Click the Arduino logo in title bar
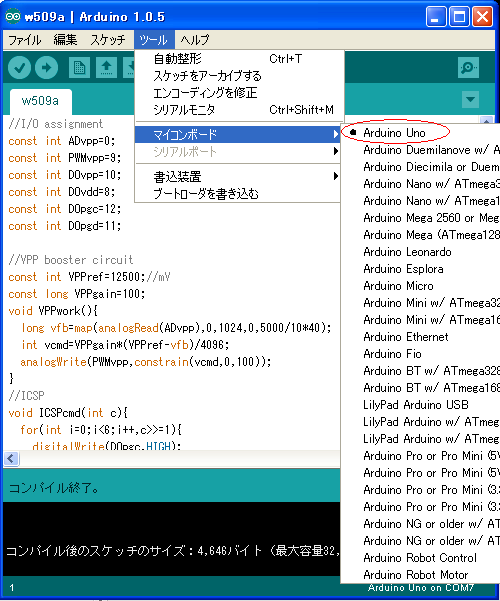The height and width of the screenshot is (601, 500). coord(13,16)
